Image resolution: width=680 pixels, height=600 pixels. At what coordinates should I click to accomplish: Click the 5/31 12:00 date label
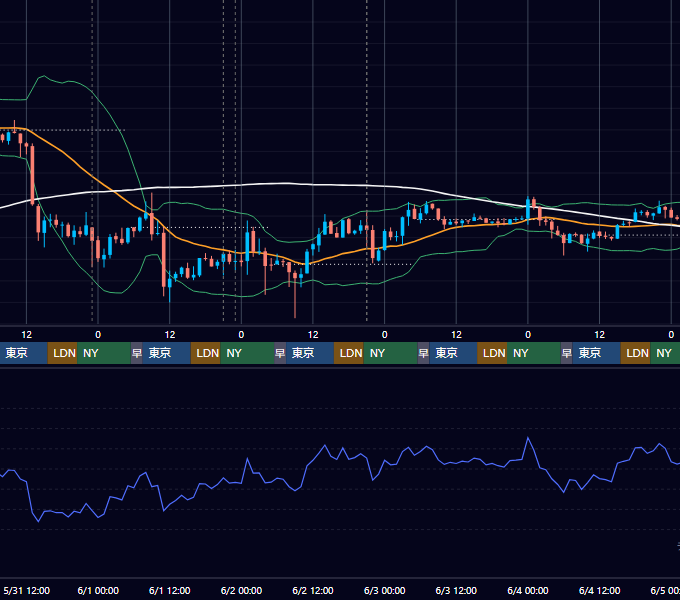(x=26, y=590)
